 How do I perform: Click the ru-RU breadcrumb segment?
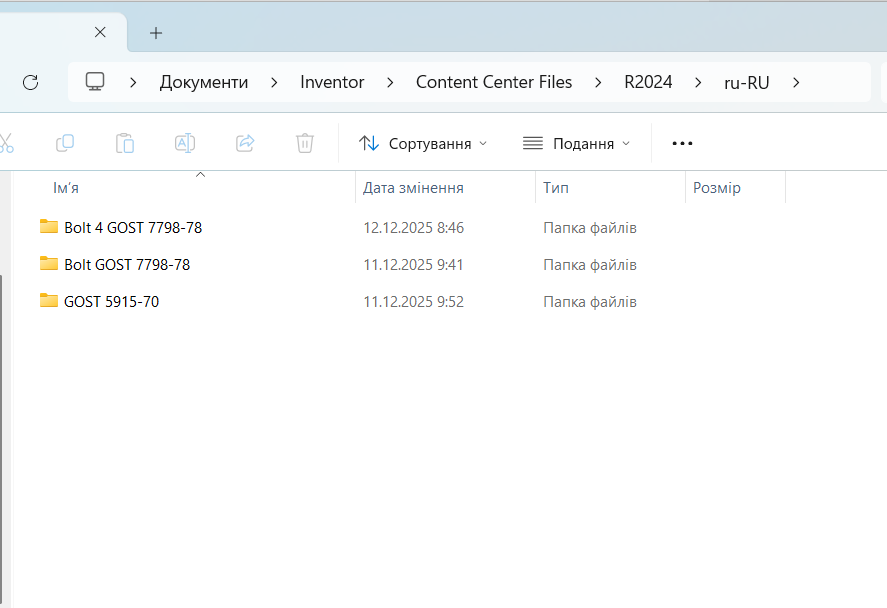pyautogui.click(x=747, y=83)
